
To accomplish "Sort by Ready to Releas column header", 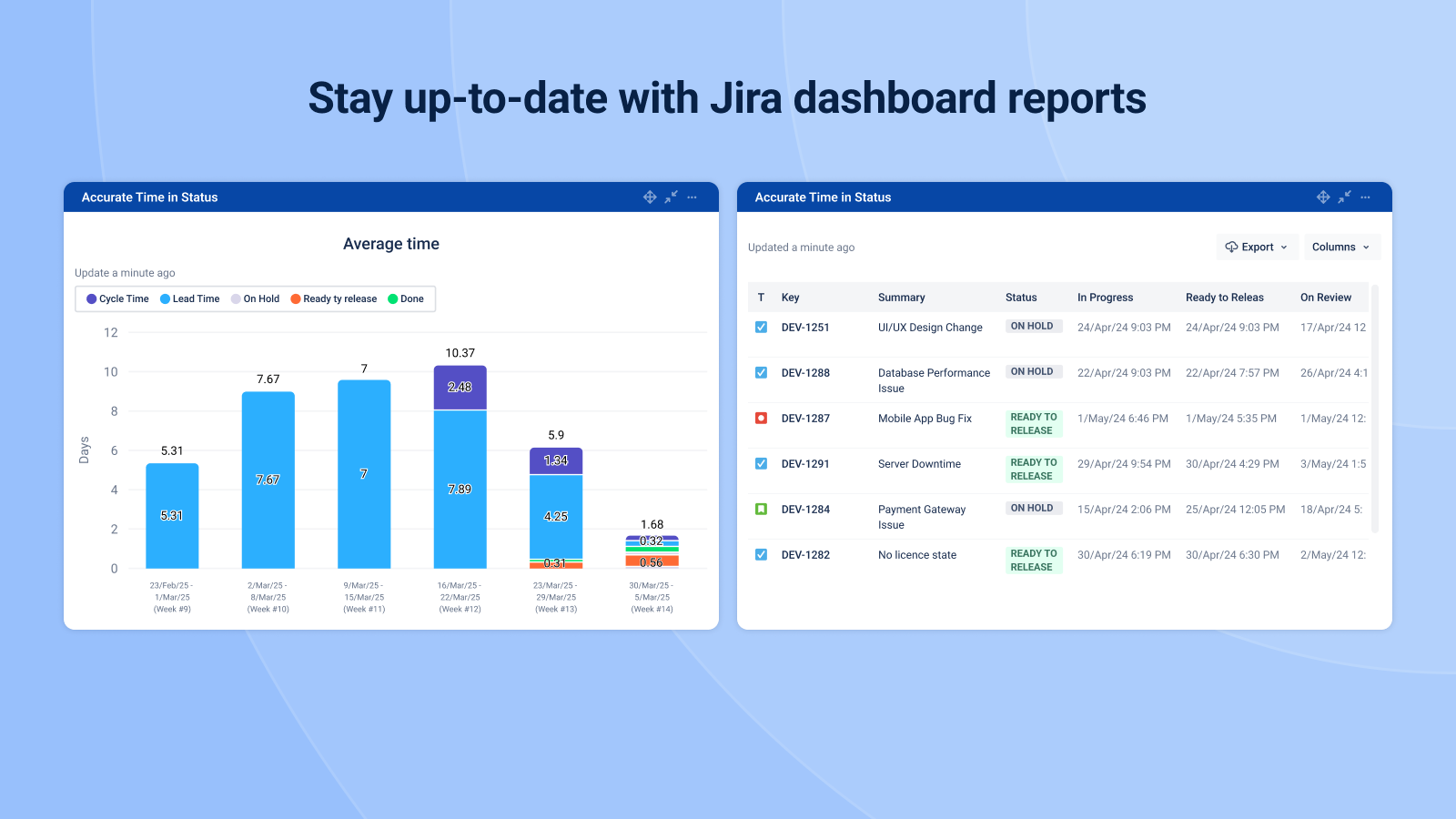I will [1224, 298].
